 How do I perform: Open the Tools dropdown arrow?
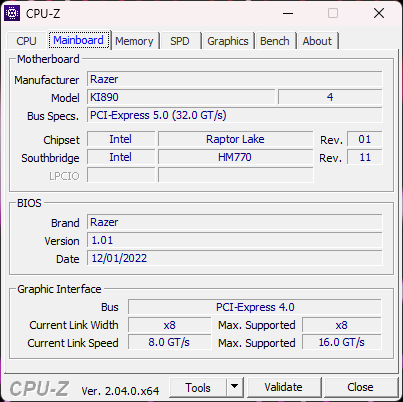coord(235,387)
